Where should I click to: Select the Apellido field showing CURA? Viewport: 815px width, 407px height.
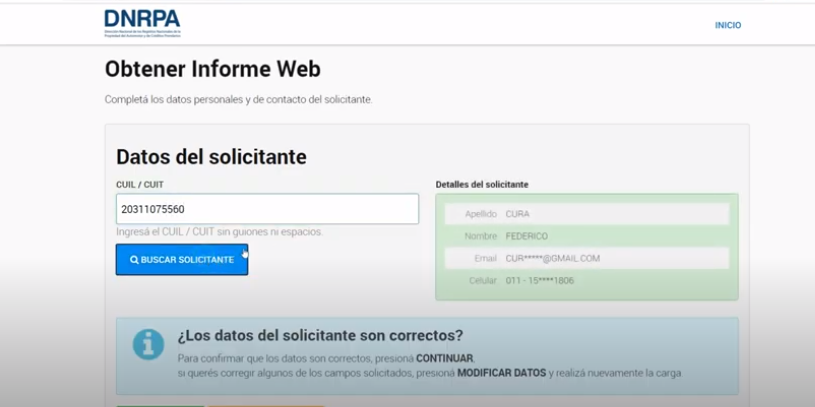[x=587, y=214]
